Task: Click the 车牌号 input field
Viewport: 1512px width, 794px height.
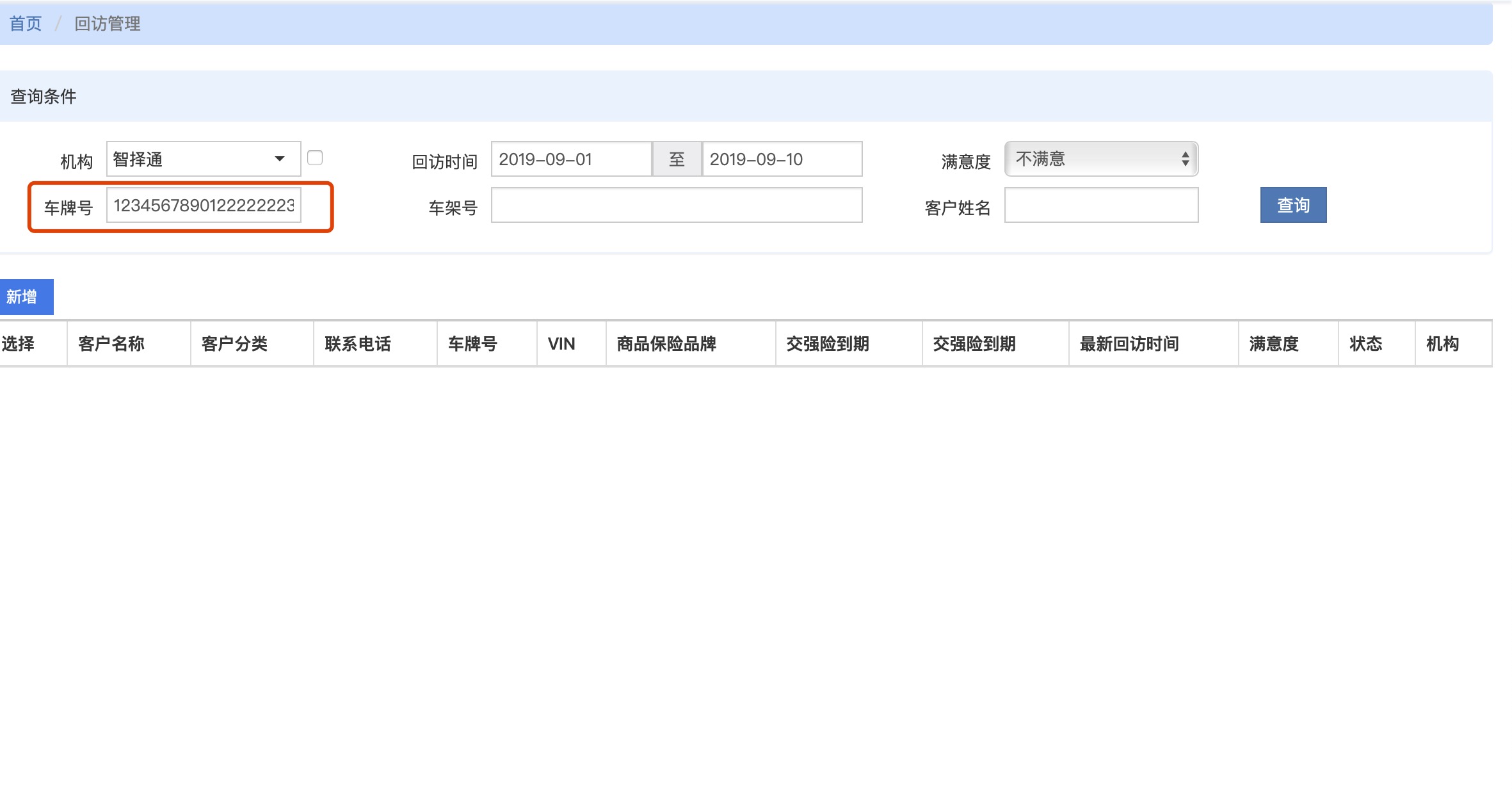Action: 204,206
